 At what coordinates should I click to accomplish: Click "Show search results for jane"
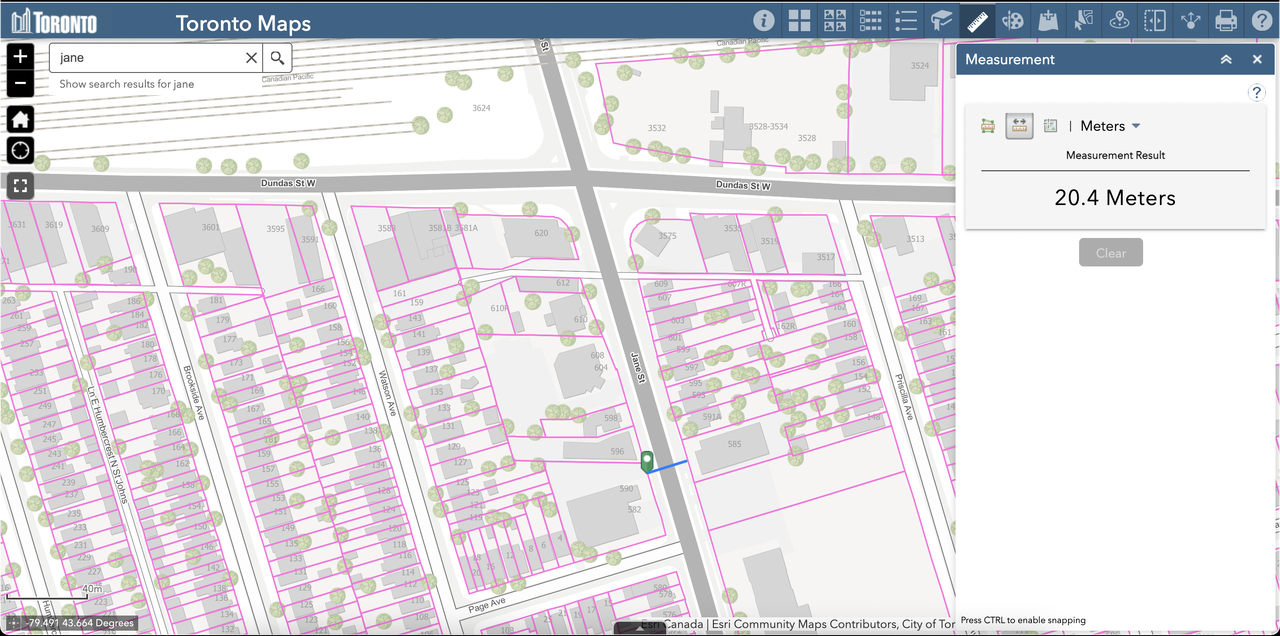(127, 84)
